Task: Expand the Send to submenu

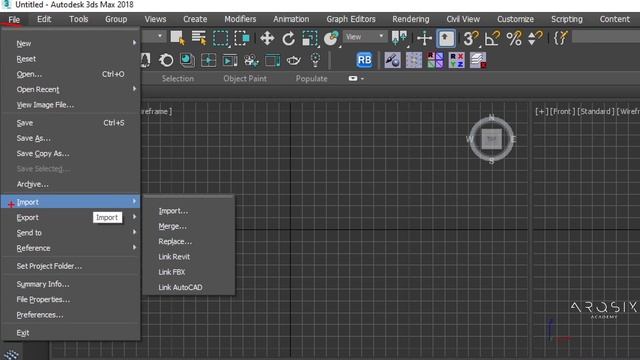Action: pos(134,232)
